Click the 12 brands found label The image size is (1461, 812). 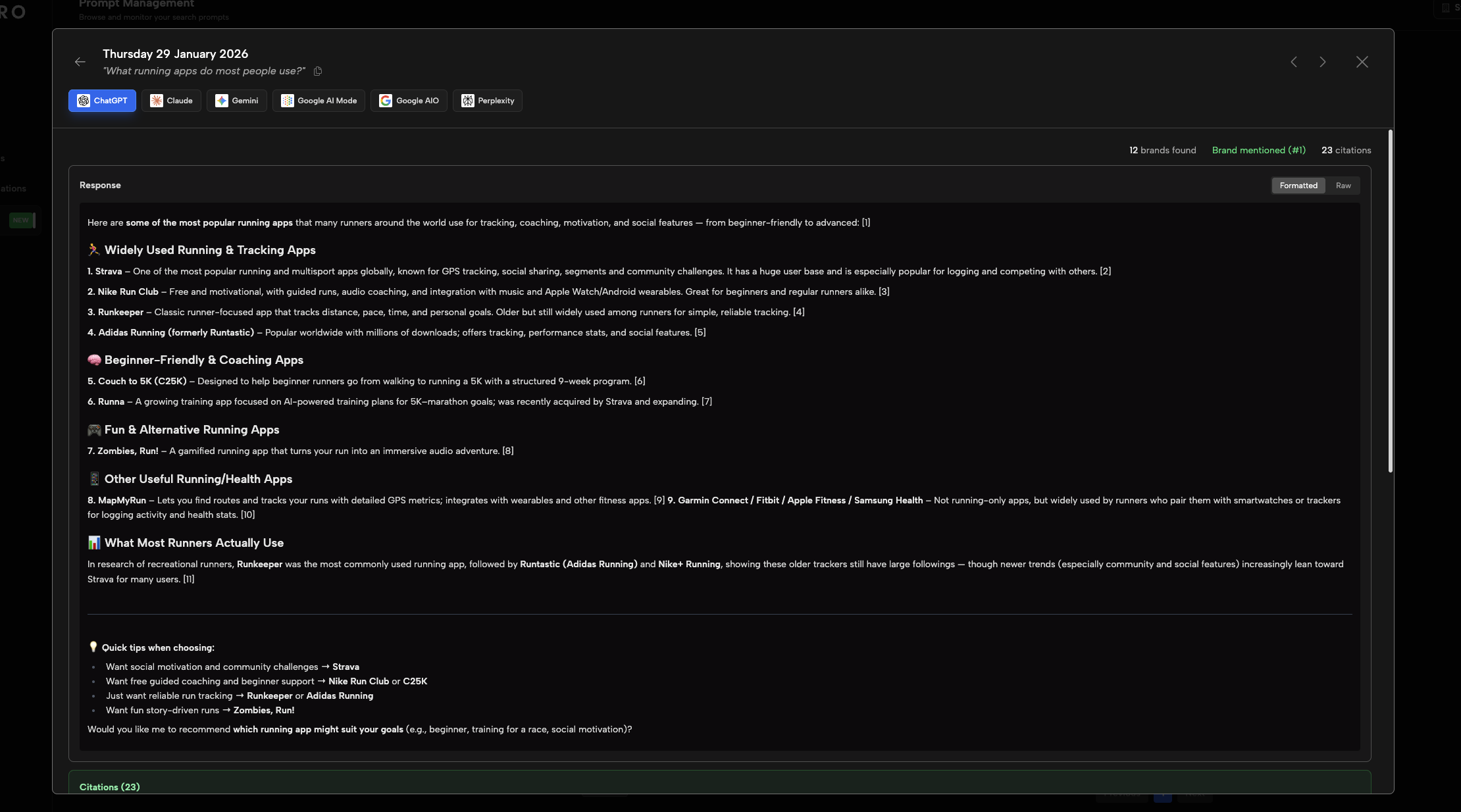coord(1162,150)
